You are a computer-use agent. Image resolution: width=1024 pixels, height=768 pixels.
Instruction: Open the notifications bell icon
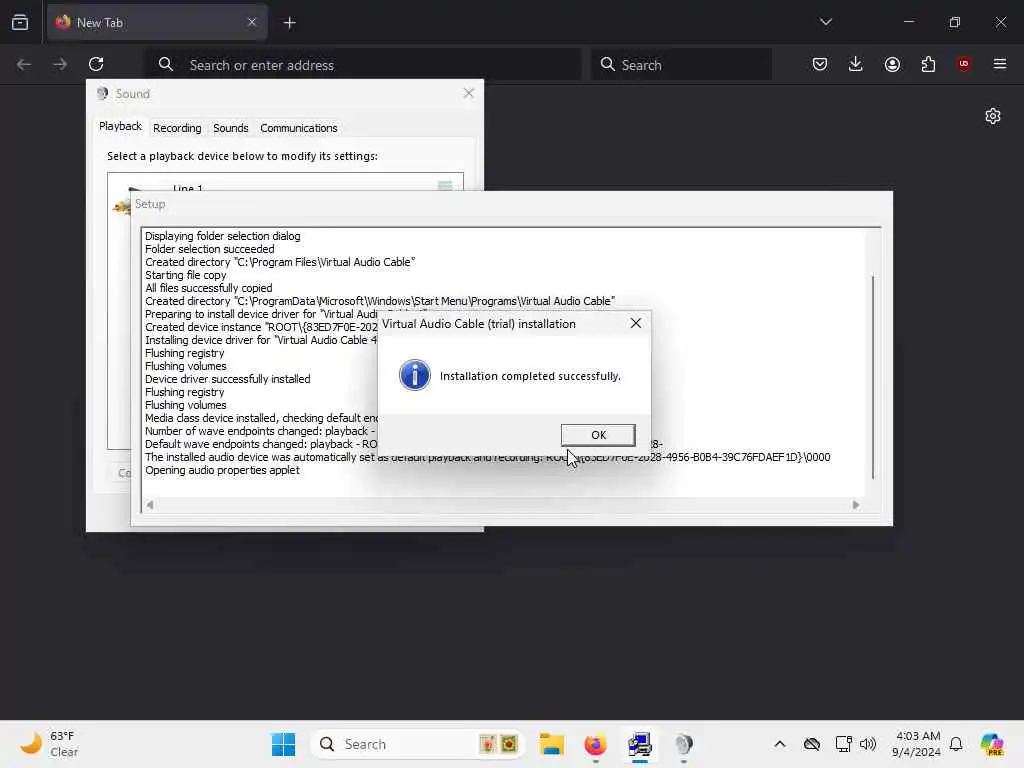956,744
